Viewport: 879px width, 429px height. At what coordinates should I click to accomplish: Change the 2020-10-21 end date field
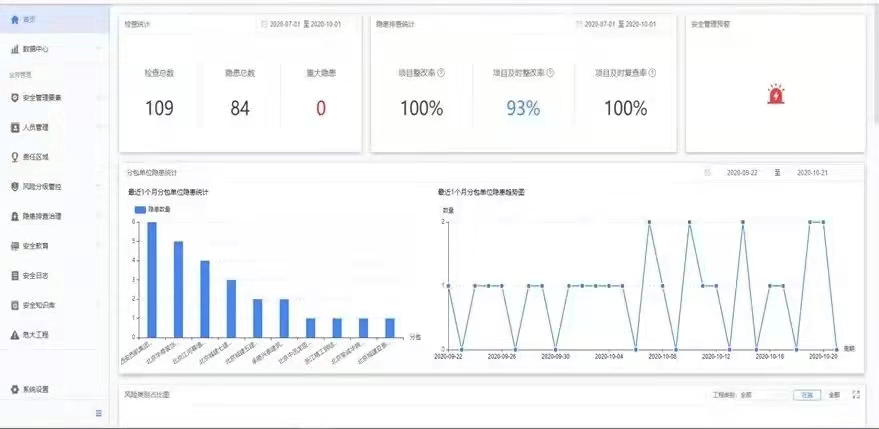(x=812, y=173)
